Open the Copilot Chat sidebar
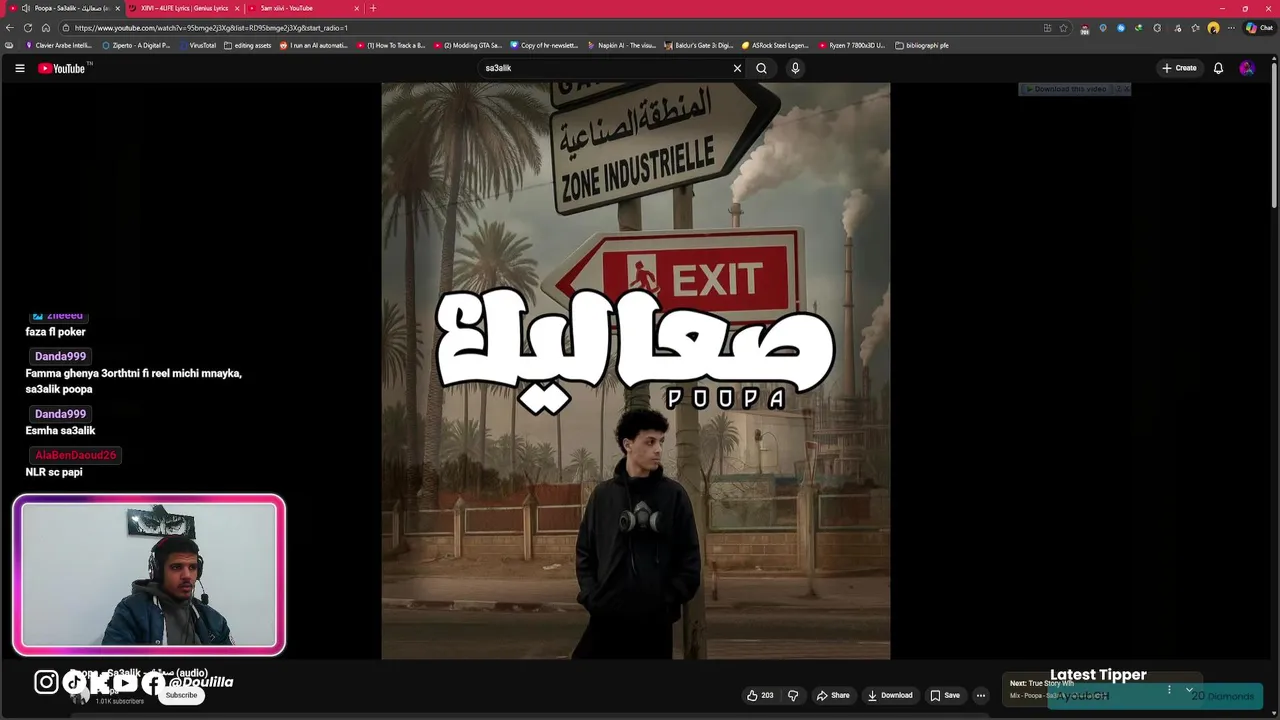1280x720 pixels. [1258, 28]
